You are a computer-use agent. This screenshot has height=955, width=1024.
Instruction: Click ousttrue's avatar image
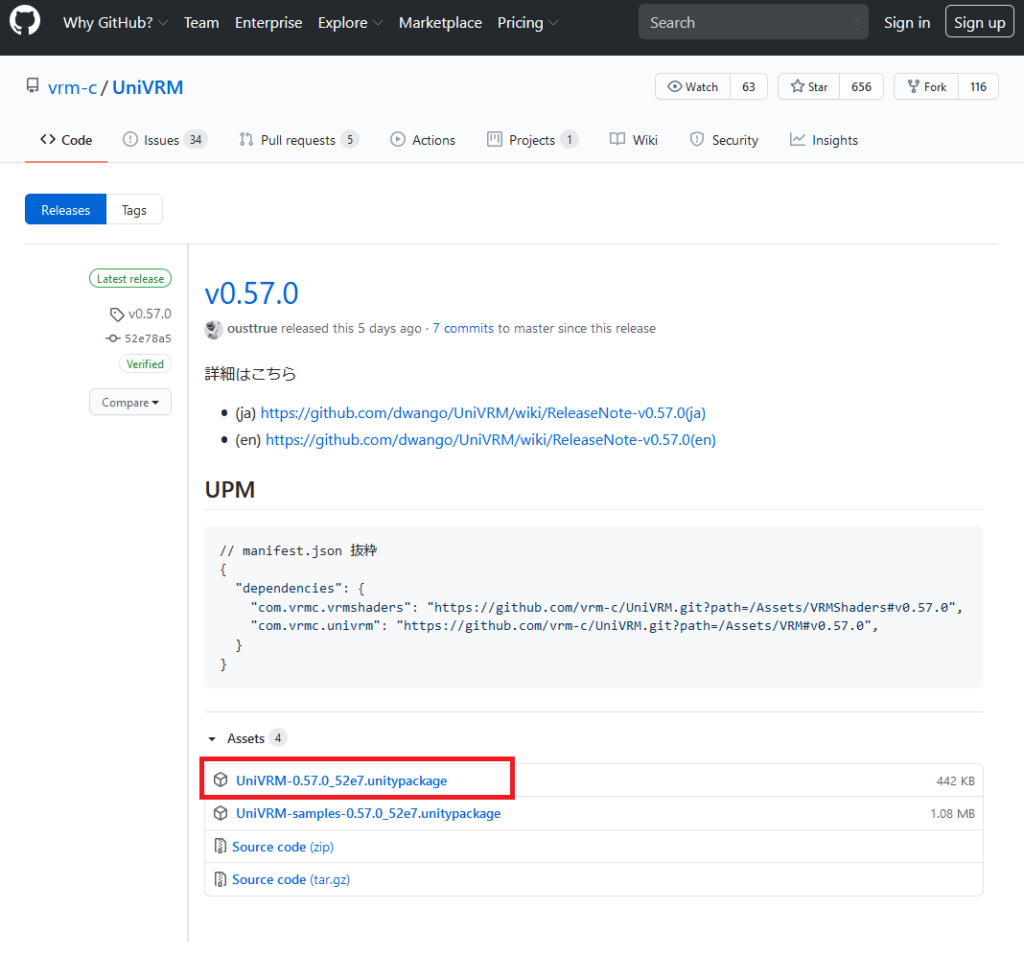213,329
